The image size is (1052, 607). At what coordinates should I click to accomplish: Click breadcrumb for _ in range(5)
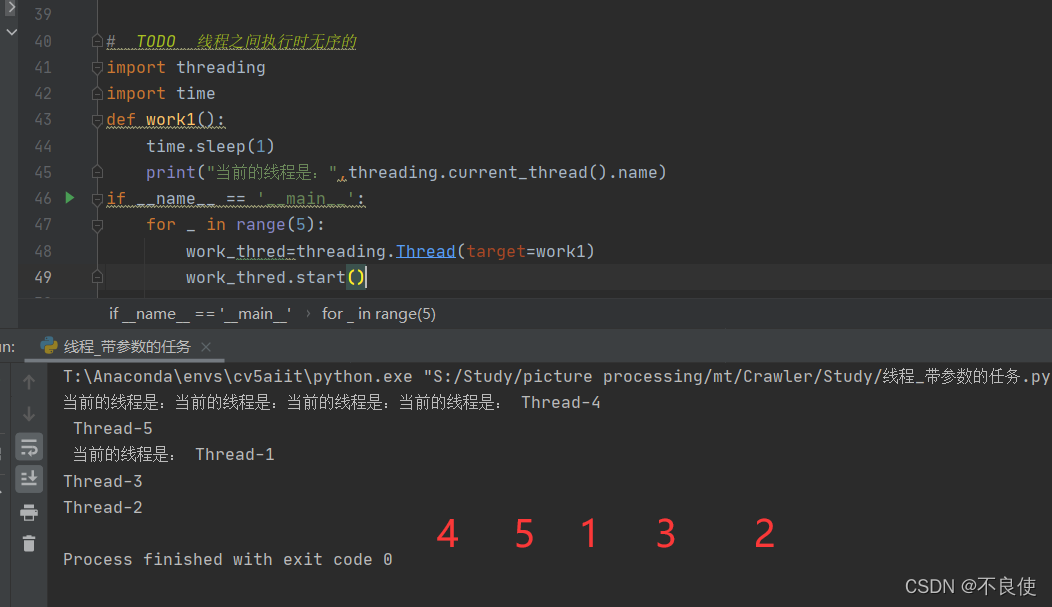[378, 314]
